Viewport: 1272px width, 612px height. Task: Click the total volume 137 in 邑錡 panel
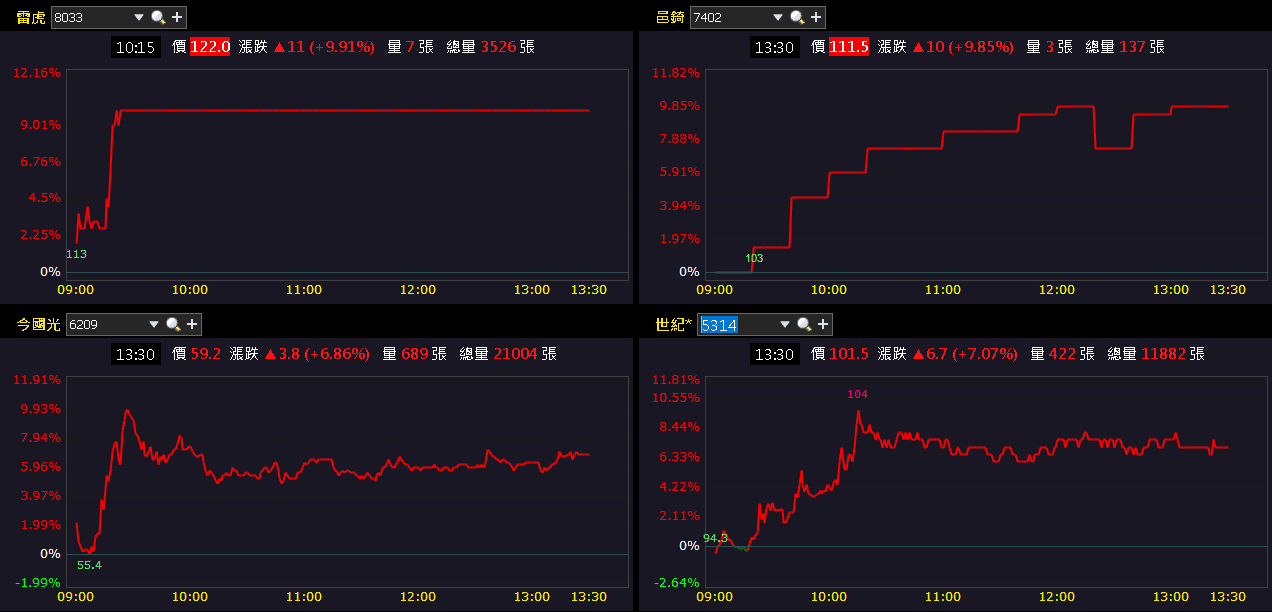tap(1132, 46)
